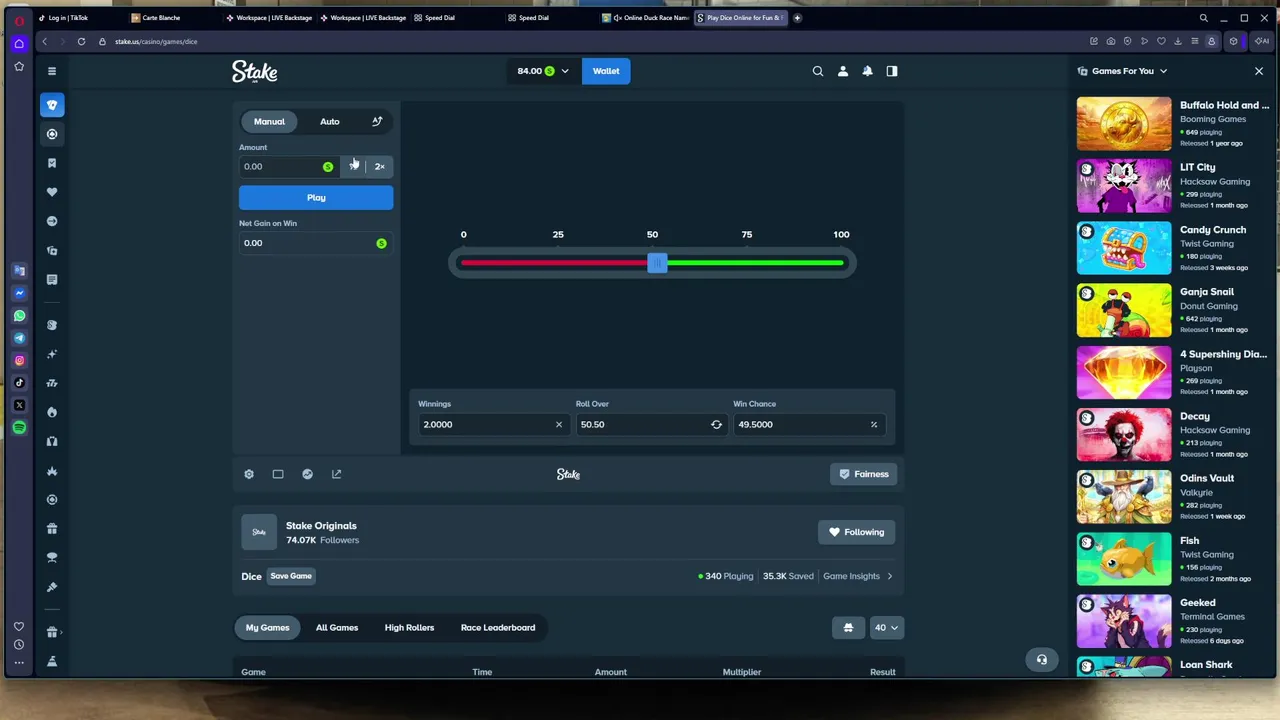
Task: Reload the Stake page
Action: [x=81, y=42]
